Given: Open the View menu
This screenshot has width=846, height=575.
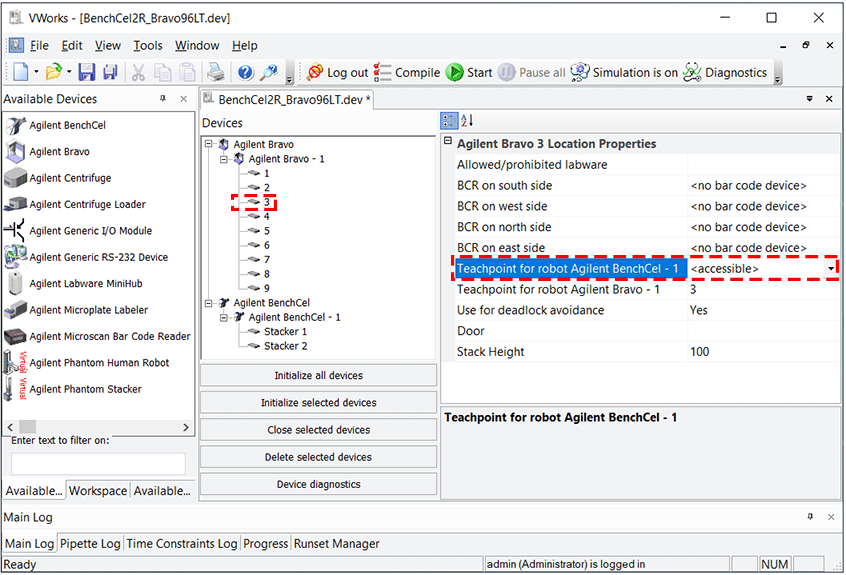Looking at the screenshot, I should [x=108, y=46].
